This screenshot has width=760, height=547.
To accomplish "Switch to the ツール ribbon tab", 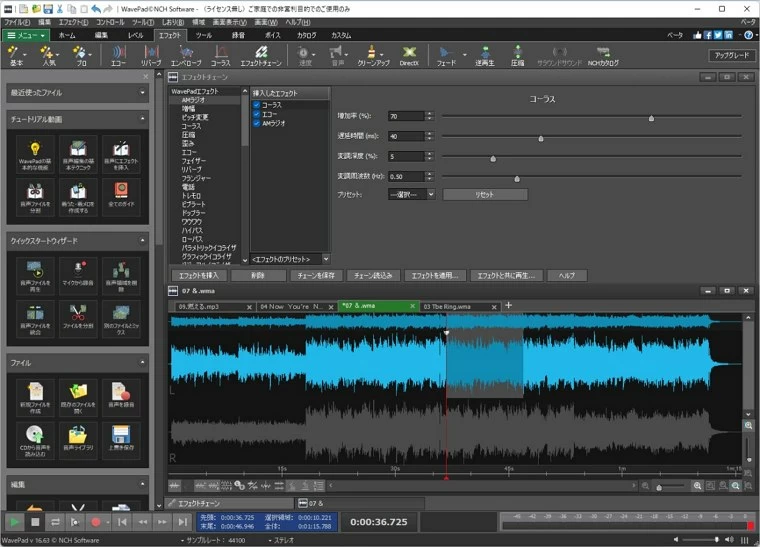I will (204, 35).
